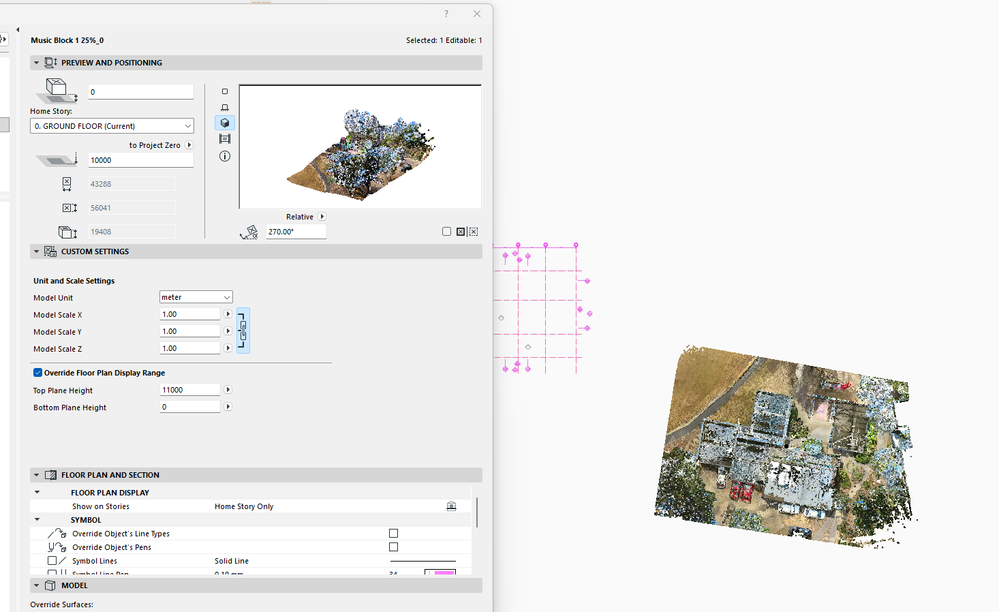Click the Solid Line preview sample
The height and width of the screenshot is (612, 999).
click(x=422, y=561)
